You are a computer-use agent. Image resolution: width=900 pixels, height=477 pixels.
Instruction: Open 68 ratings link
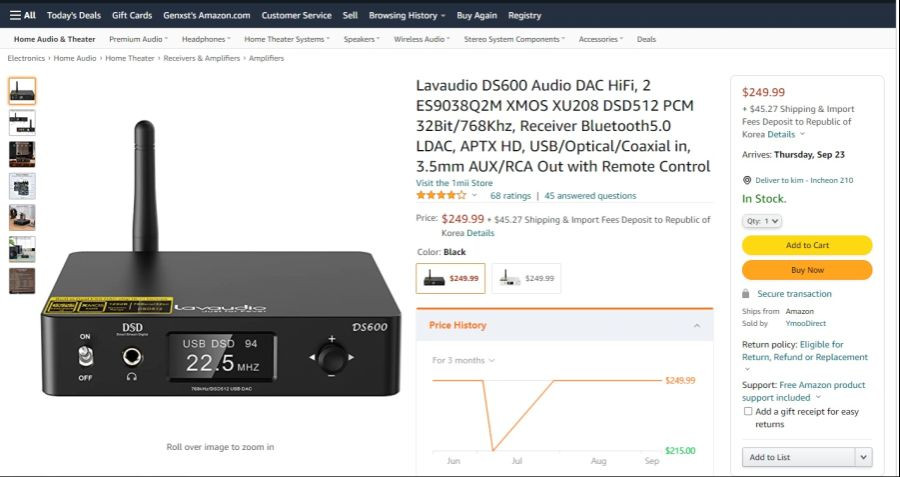click(510, 196)
